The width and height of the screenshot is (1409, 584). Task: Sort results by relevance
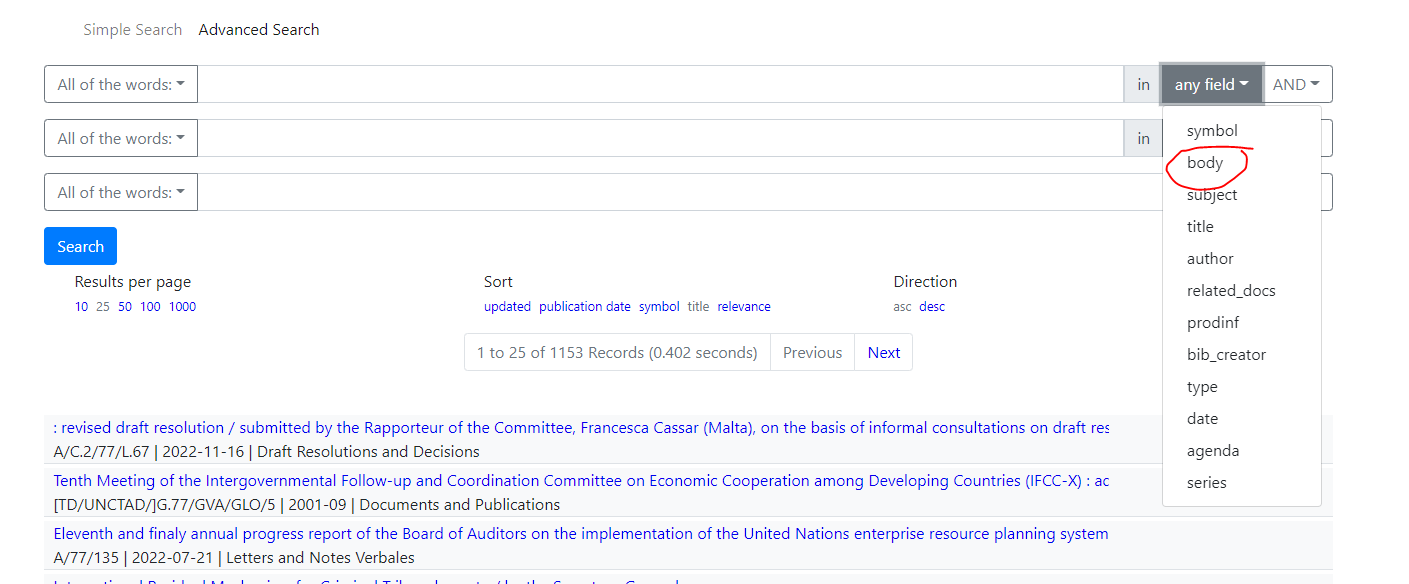[x=744, y=306]
